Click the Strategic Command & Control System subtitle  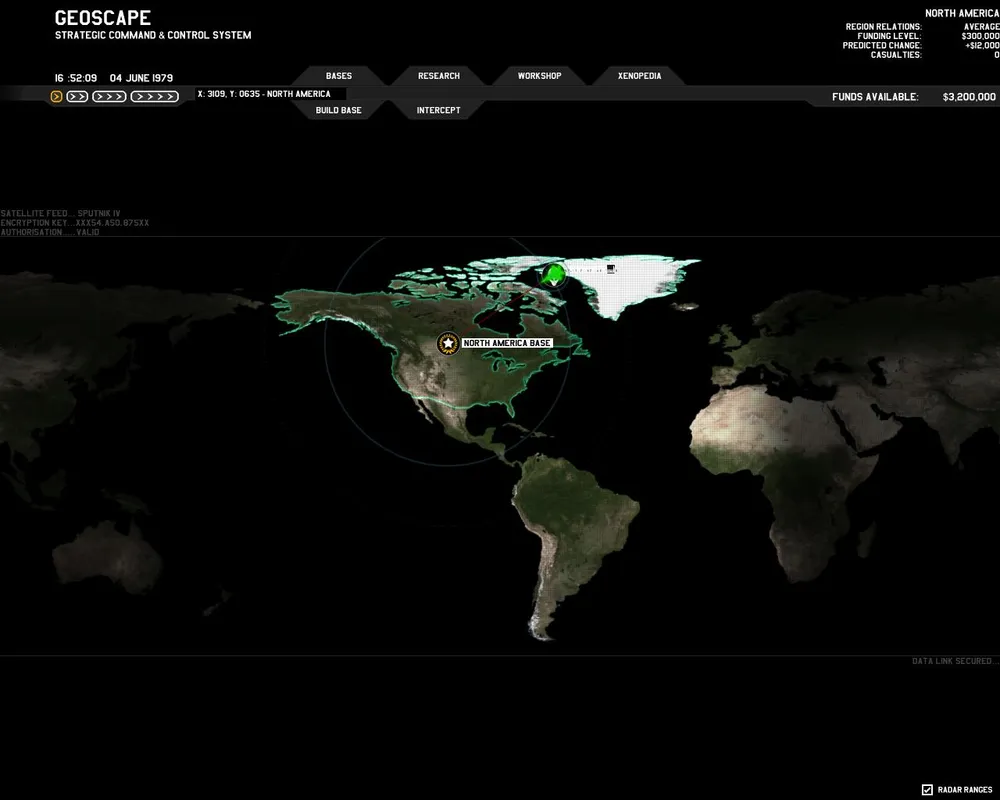click(x=153, y=35)
